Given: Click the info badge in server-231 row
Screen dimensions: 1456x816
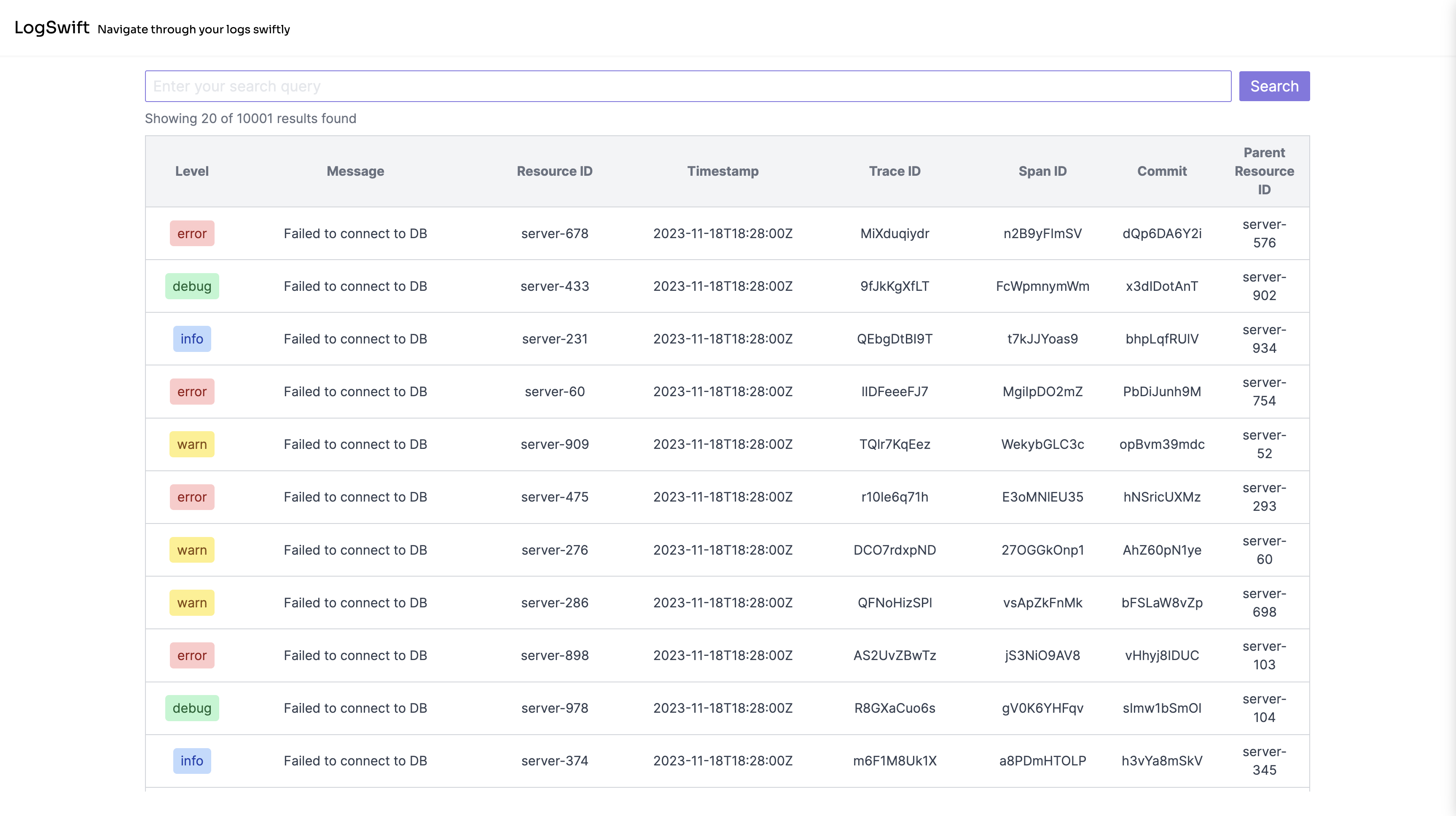Looking at the screenshot, I should coord(192,339).
